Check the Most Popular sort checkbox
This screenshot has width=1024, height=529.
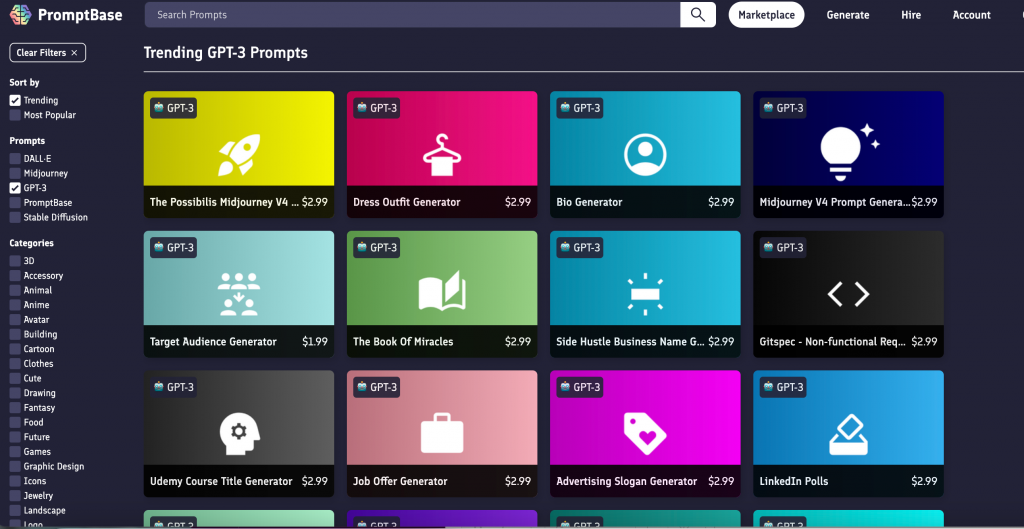pos(15,115)
